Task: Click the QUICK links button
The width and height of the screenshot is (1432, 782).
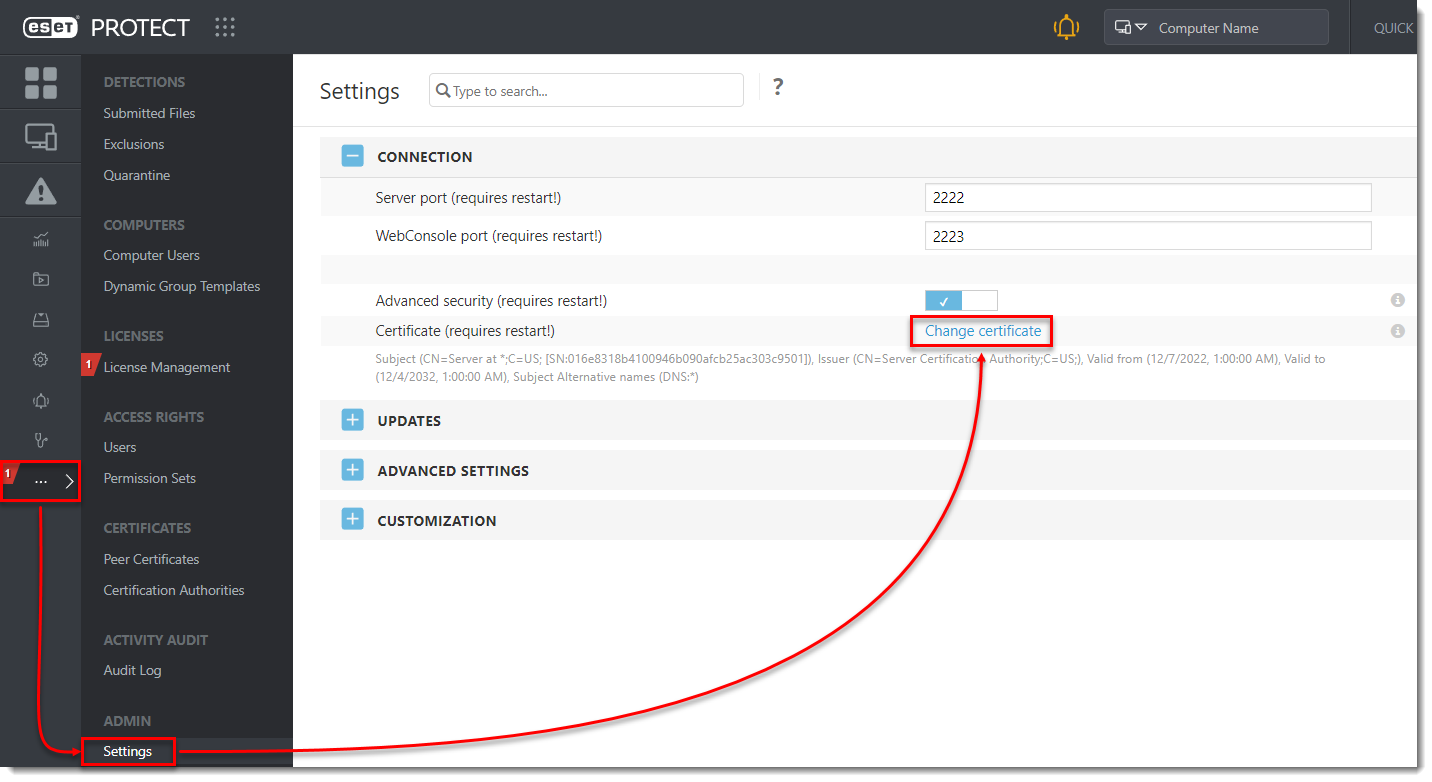Action: (1393, 28)
